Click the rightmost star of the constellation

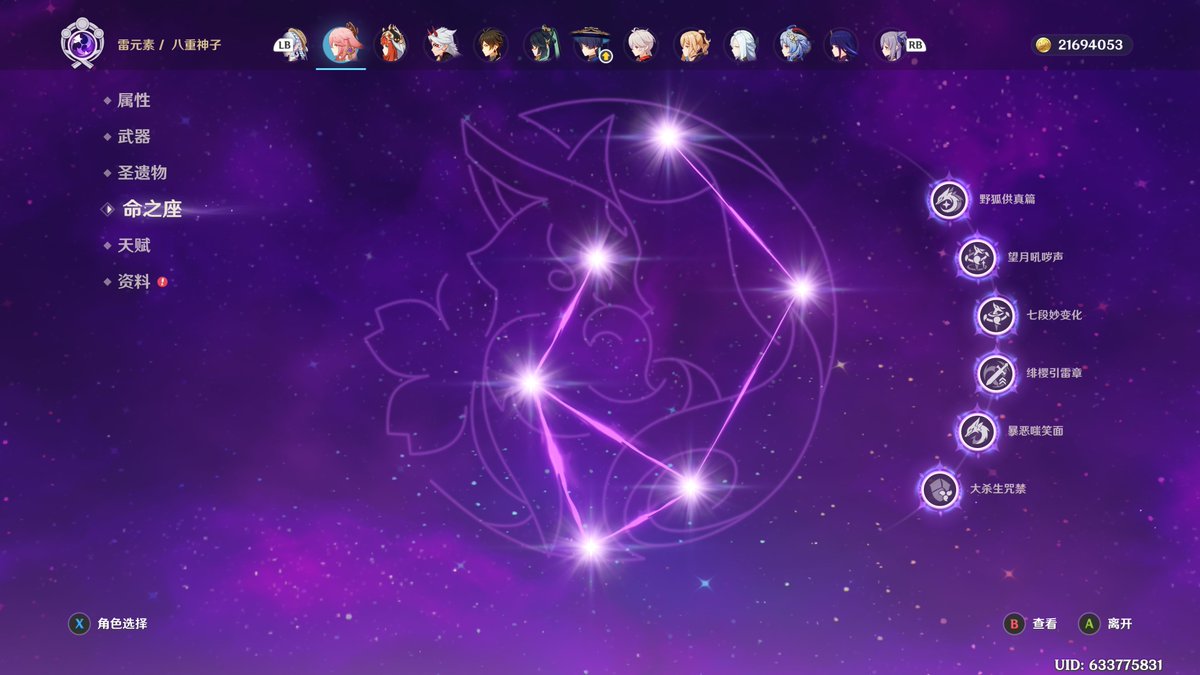click(801, 289)
